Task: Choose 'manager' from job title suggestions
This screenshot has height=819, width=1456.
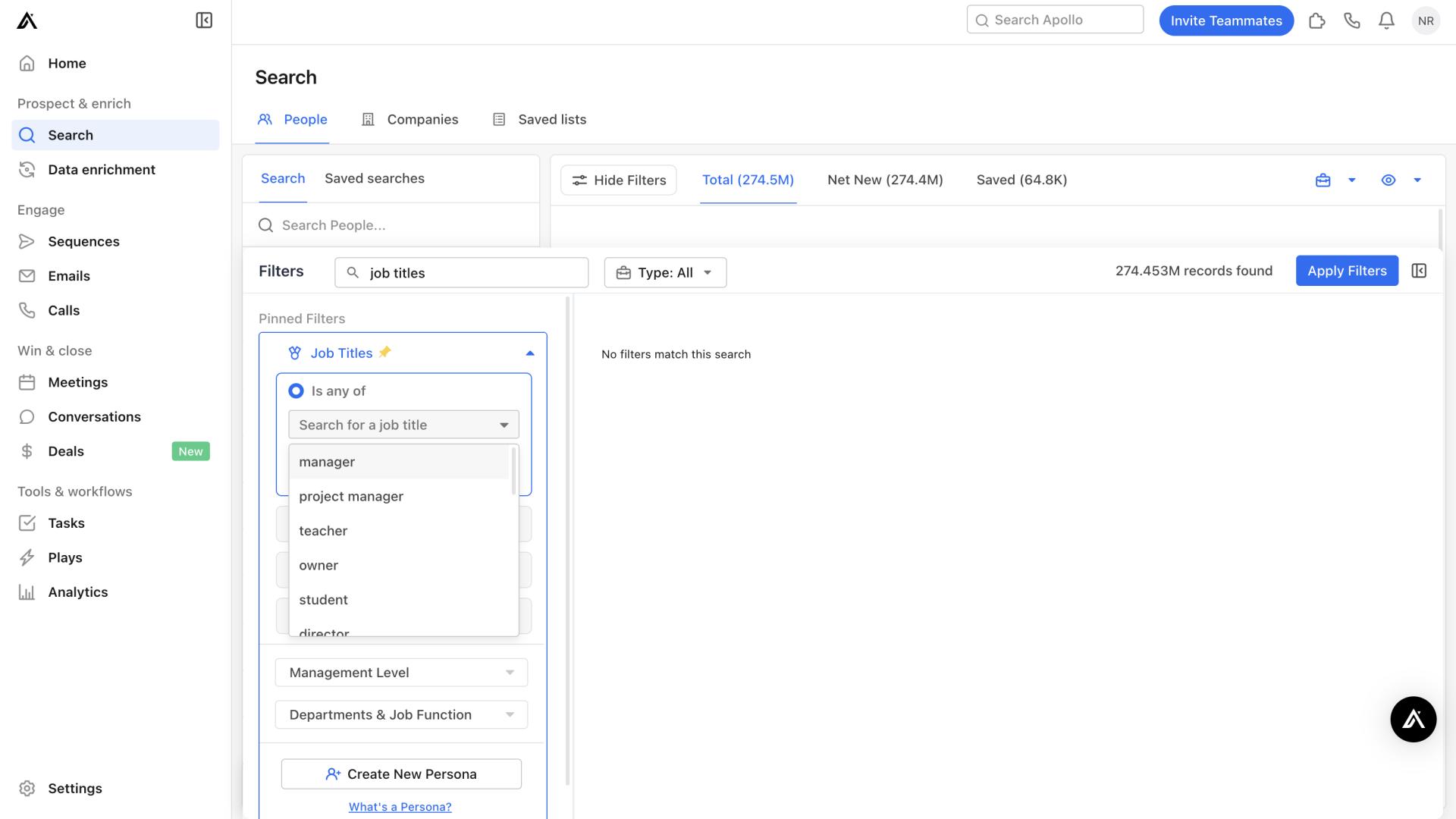Action: 399,462
